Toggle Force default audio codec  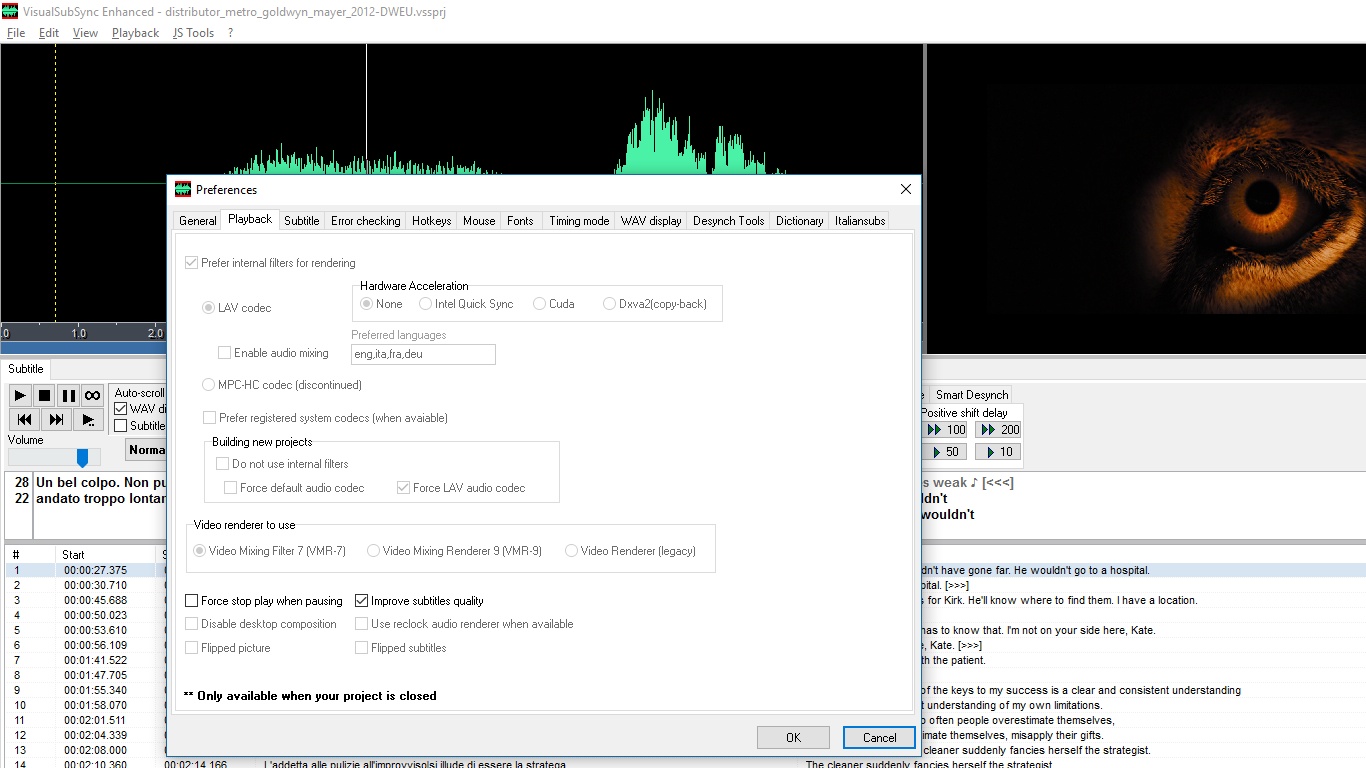[x=294, y=488]
